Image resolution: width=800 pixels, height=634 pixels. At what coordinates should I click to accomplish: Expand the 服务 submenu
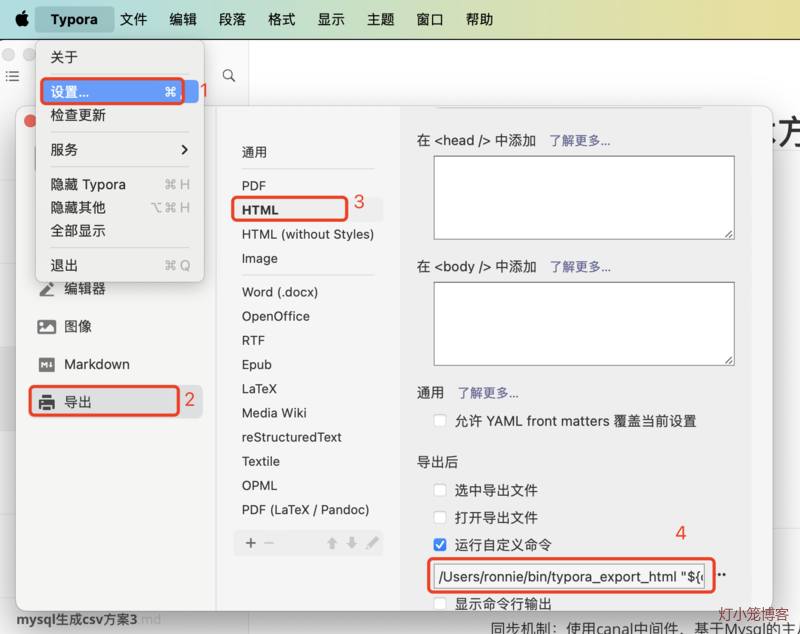pos(120,150)
